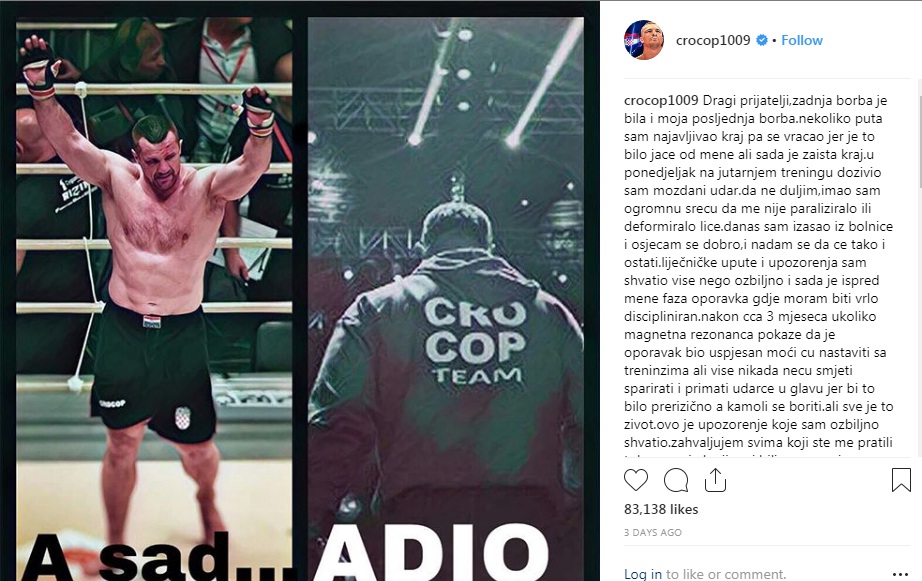Open more options three-dot menu
This screenshot has height=581, width=922.
point(900,575)
